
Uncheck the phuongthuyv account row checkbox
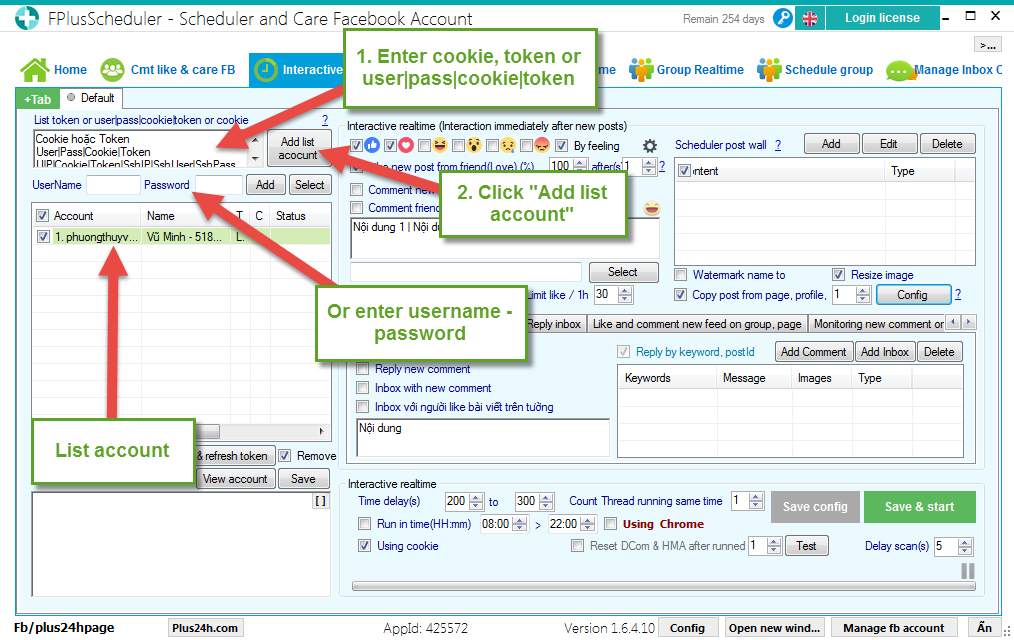[43, 237]
